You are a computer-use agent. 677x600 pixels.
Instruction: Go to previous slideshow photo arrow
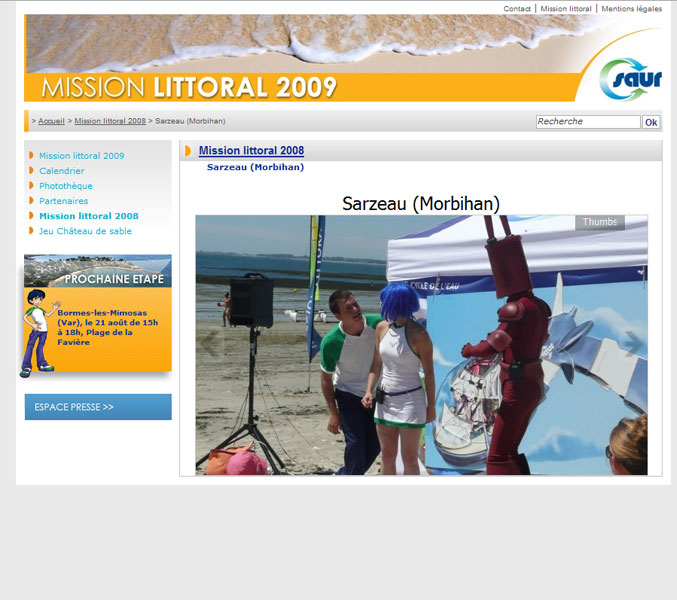pyautogui.click(x=211, y=343)
